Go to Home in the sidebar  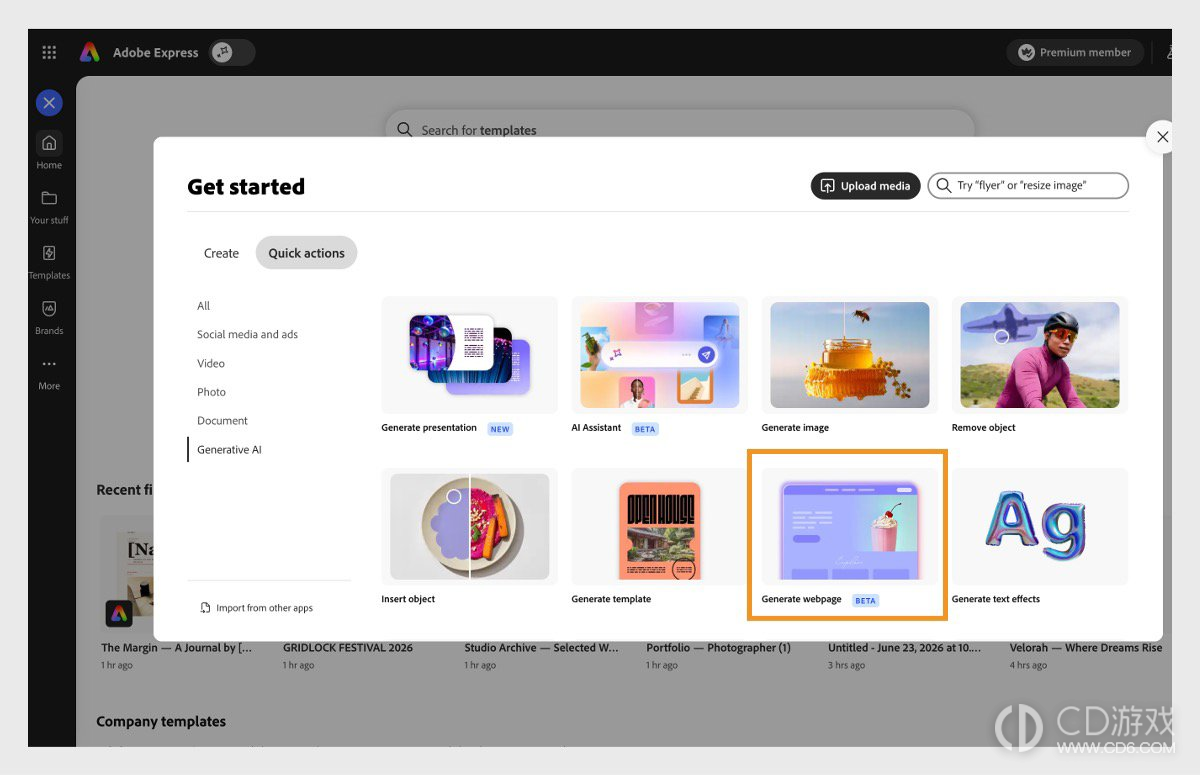[49, 150]
